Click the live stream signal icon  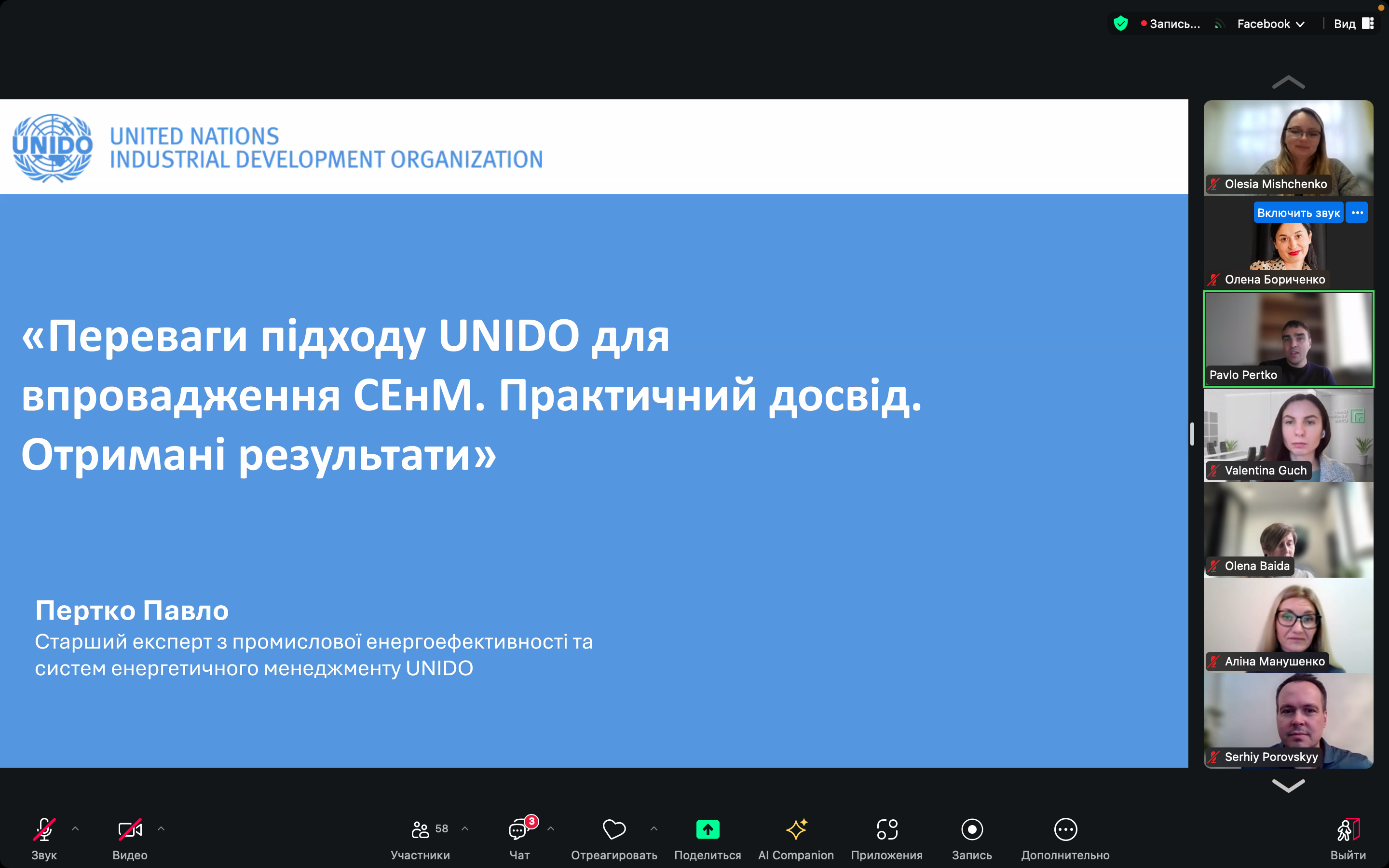(1220, 24)
